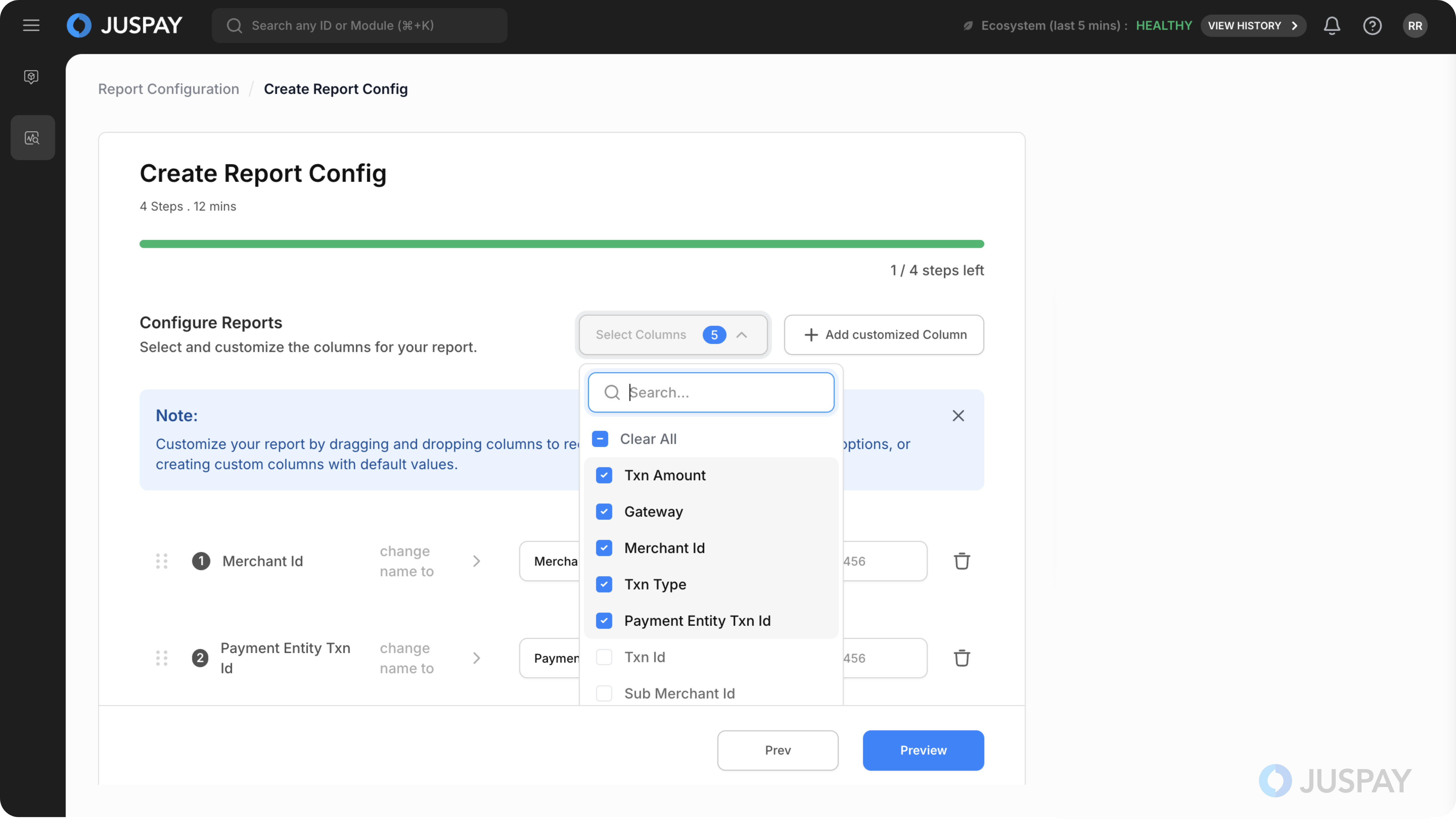The width and height of the screenshot is (1456, 819).
Task: Check the Txn Id column checkbox
Action: [604, 657]
